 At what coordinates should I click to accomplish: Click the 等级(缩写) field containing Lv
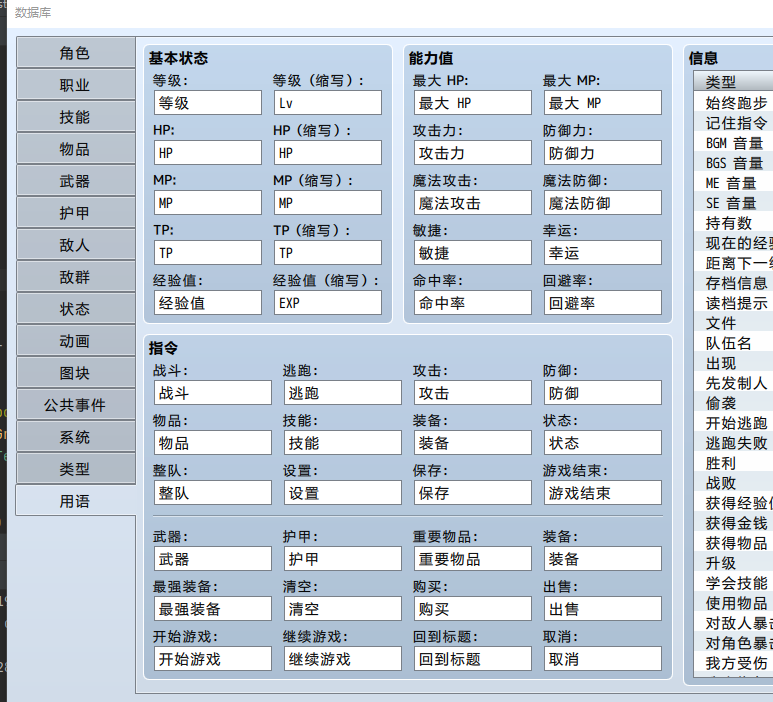(328, 103)
